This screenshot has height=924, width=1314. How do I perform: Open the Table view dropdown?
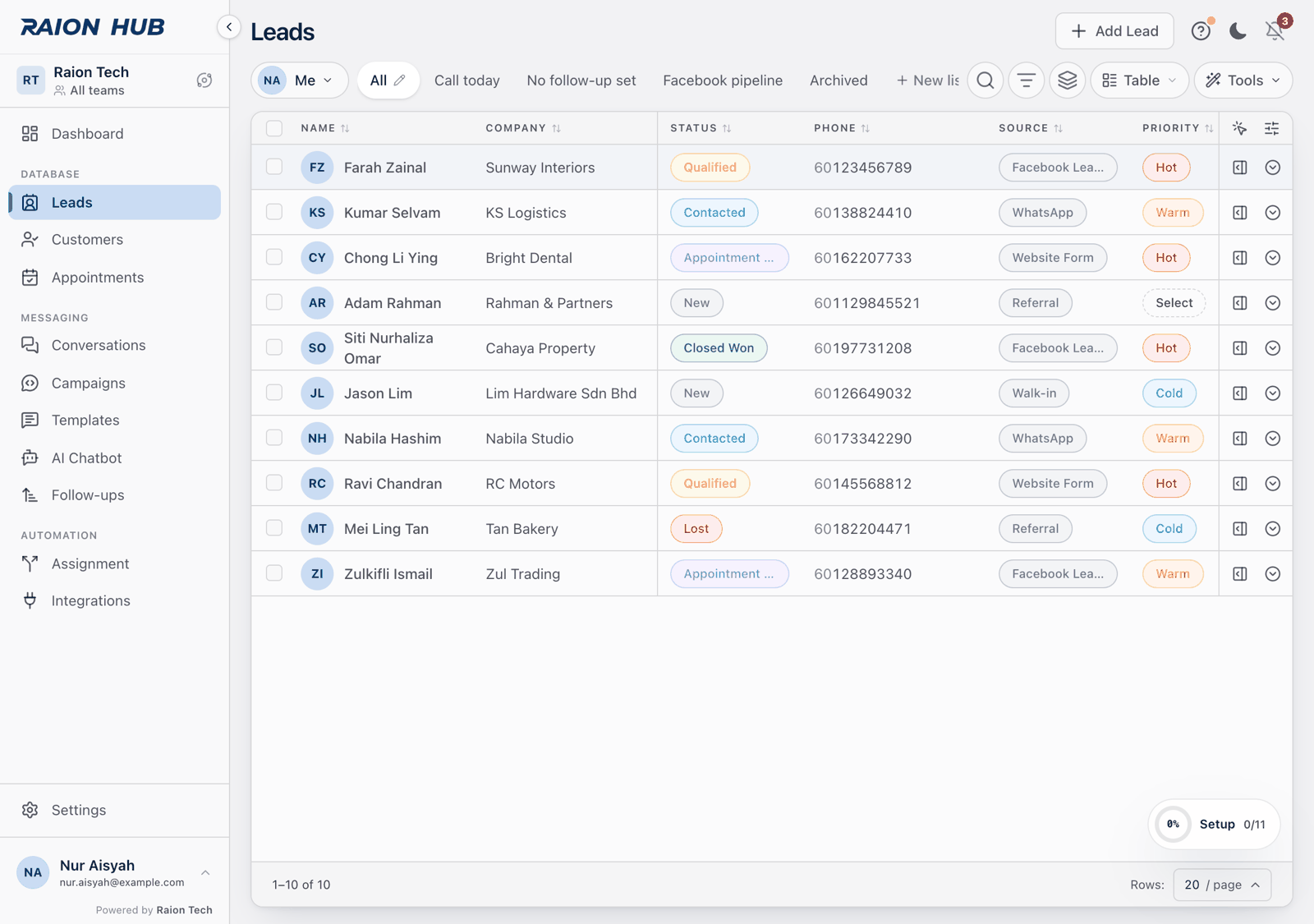tap(1139, 80)
